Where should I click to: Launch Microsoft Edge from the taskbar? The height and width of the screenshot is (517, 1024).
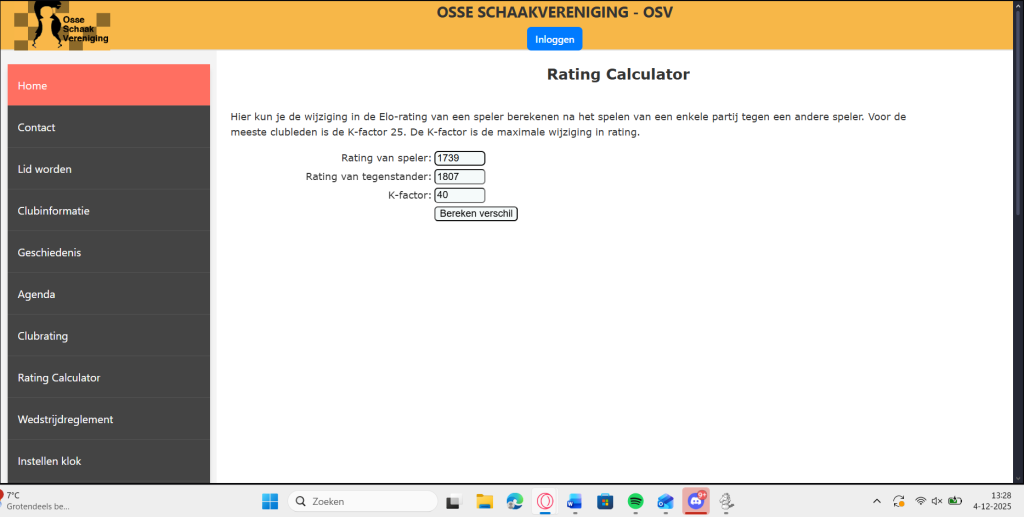(514, 501)
